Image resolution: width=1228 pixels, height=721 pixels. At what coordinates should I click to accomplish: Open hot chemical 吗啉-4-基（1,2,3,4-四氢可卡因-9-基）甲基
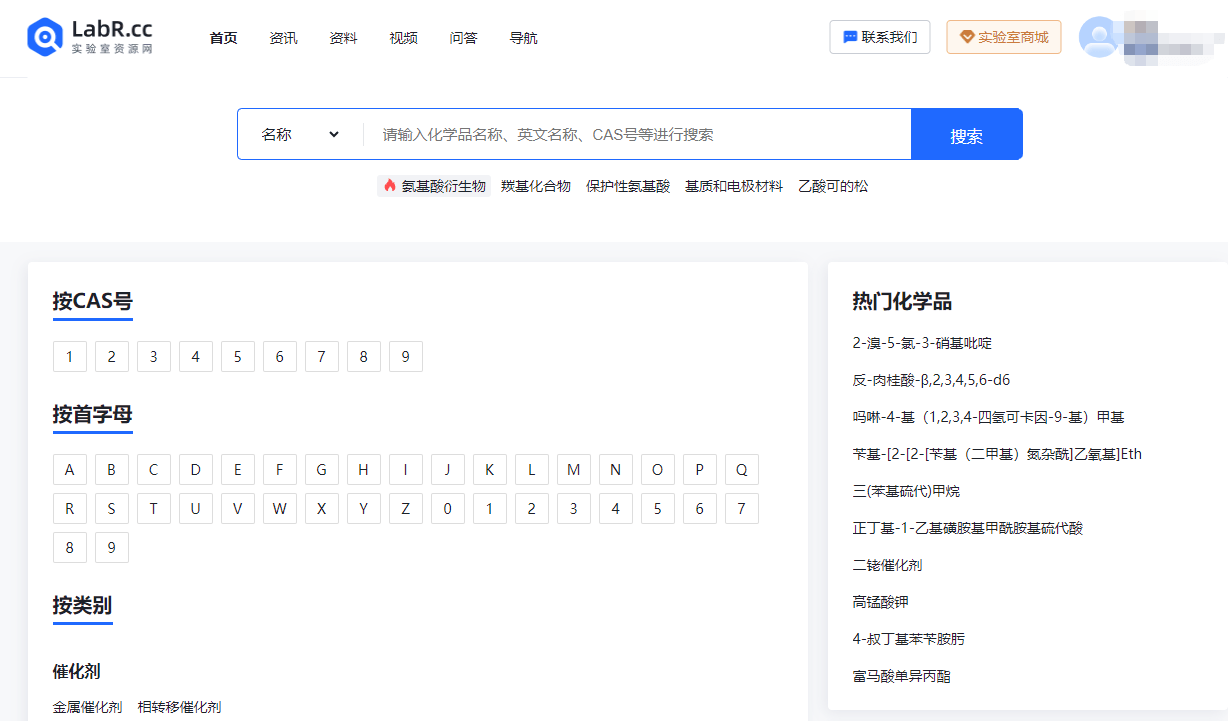point(989,417)
